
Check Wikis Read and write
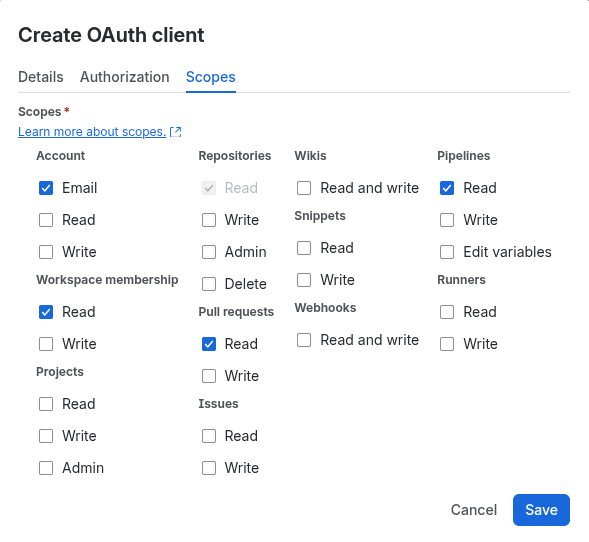tap(304, 188)
